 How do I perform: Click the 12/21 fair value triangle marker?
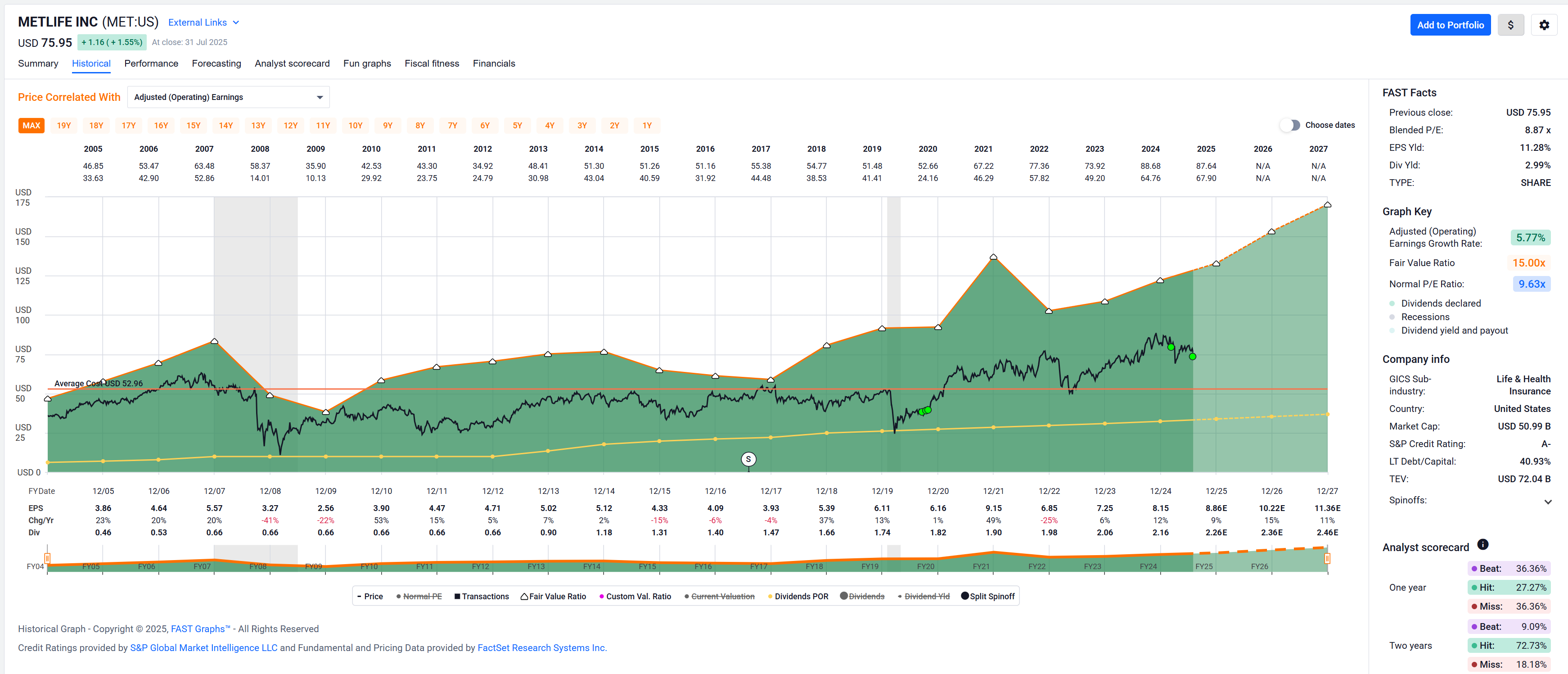tap(993, 257)
